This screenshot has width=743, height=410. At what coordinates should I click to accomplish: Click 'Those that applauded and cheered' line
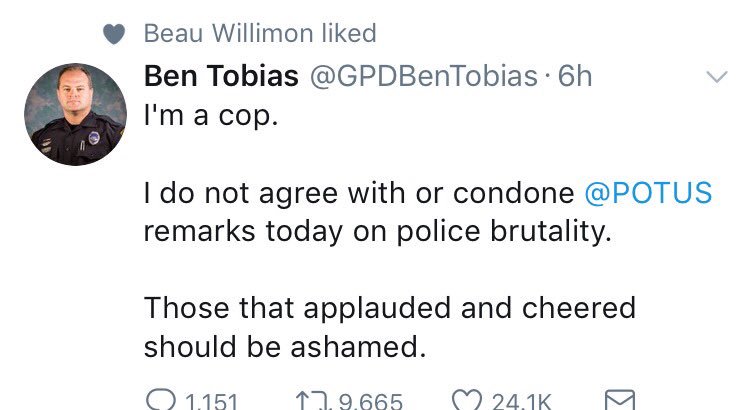[390, 308]
